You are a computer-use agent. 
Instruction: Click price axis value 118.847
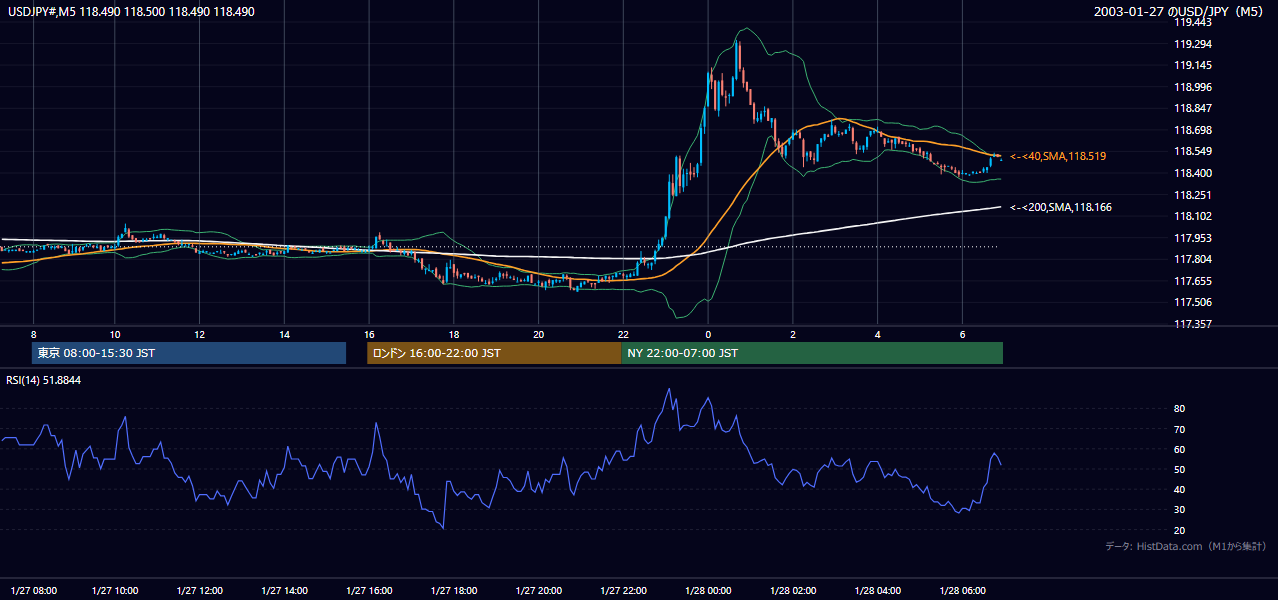[1194, 109]
